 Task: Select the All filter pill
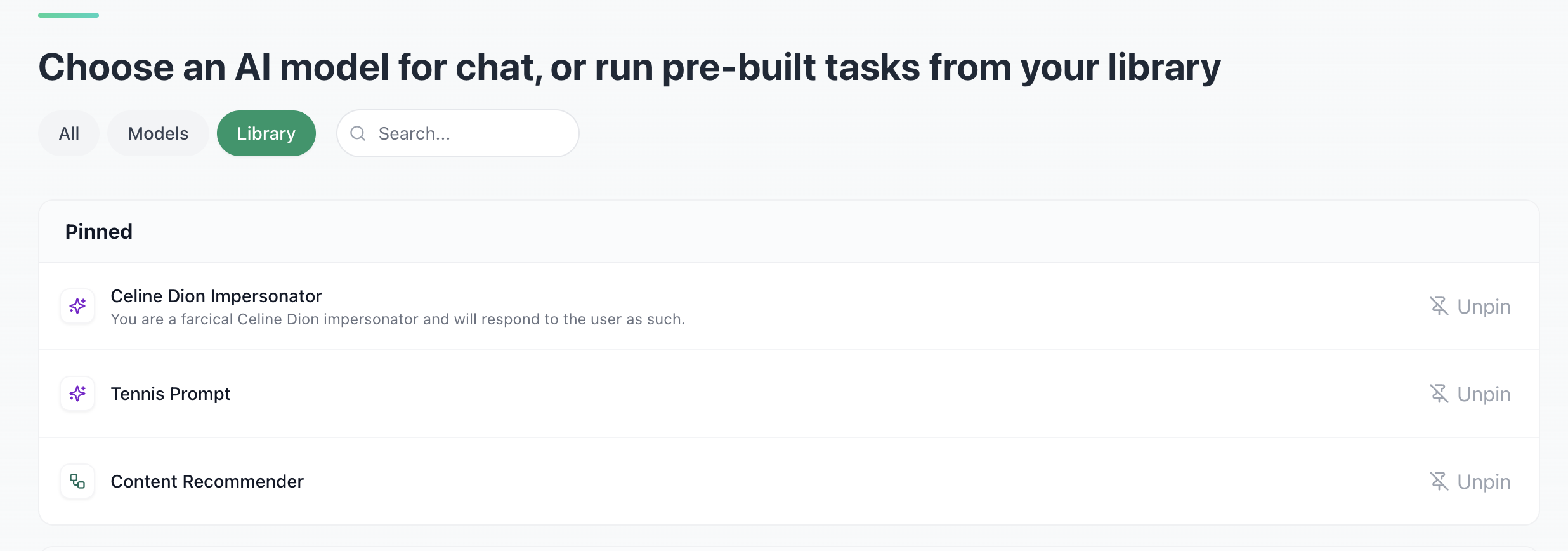pos(69,133)
